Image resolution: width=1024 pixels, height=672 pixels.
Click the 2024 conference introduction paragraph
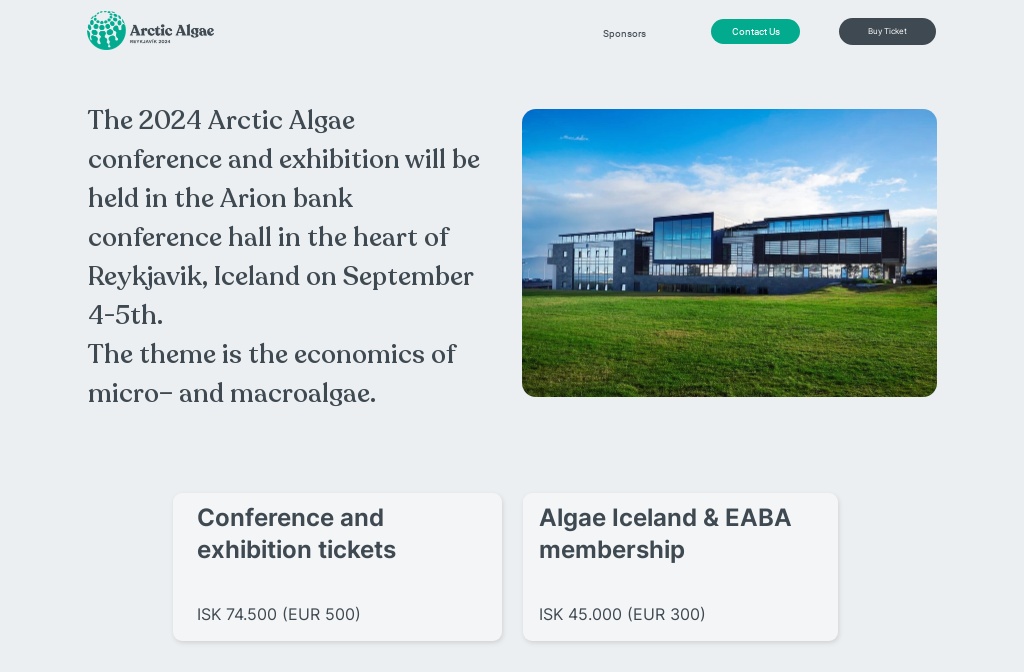coord(284,218)
